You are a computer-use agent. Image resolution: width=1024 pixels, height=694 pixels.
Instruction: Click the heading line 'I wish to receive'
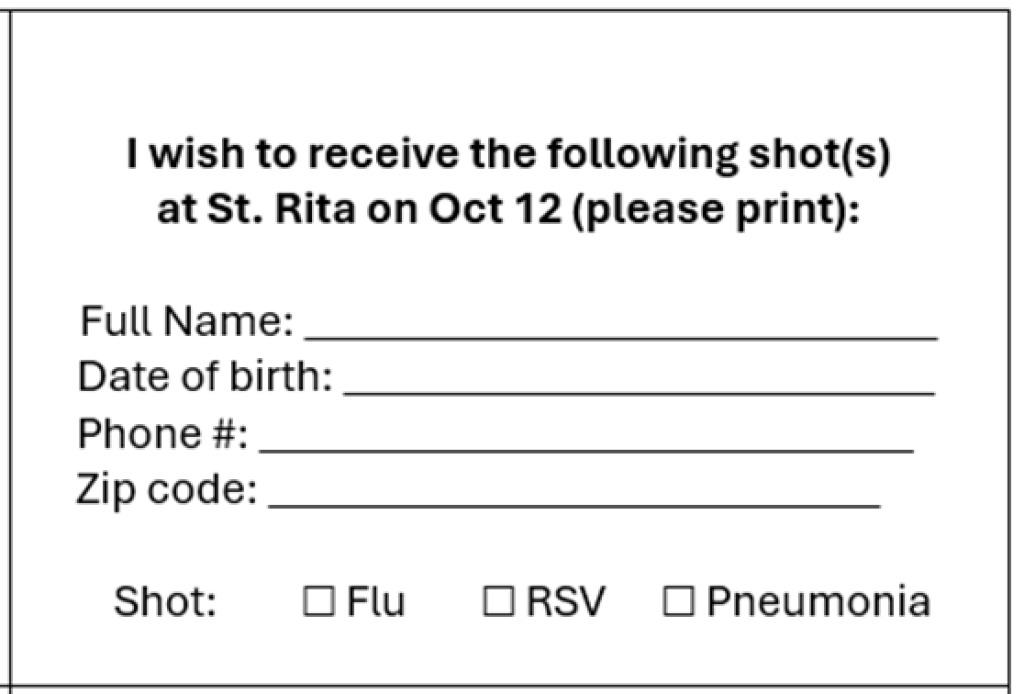(292, 153)
